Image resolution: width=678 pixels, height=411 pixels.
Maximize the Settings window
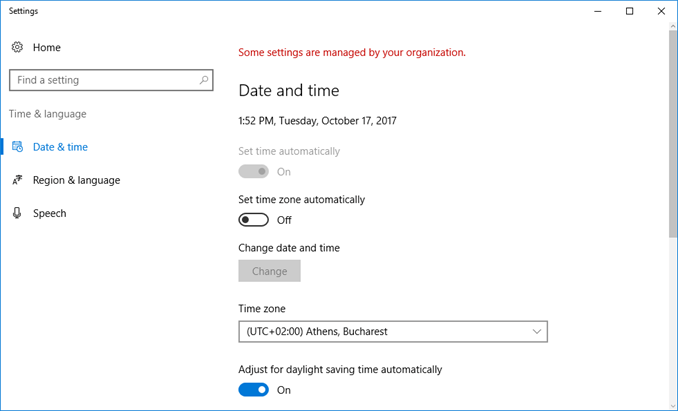629,11
